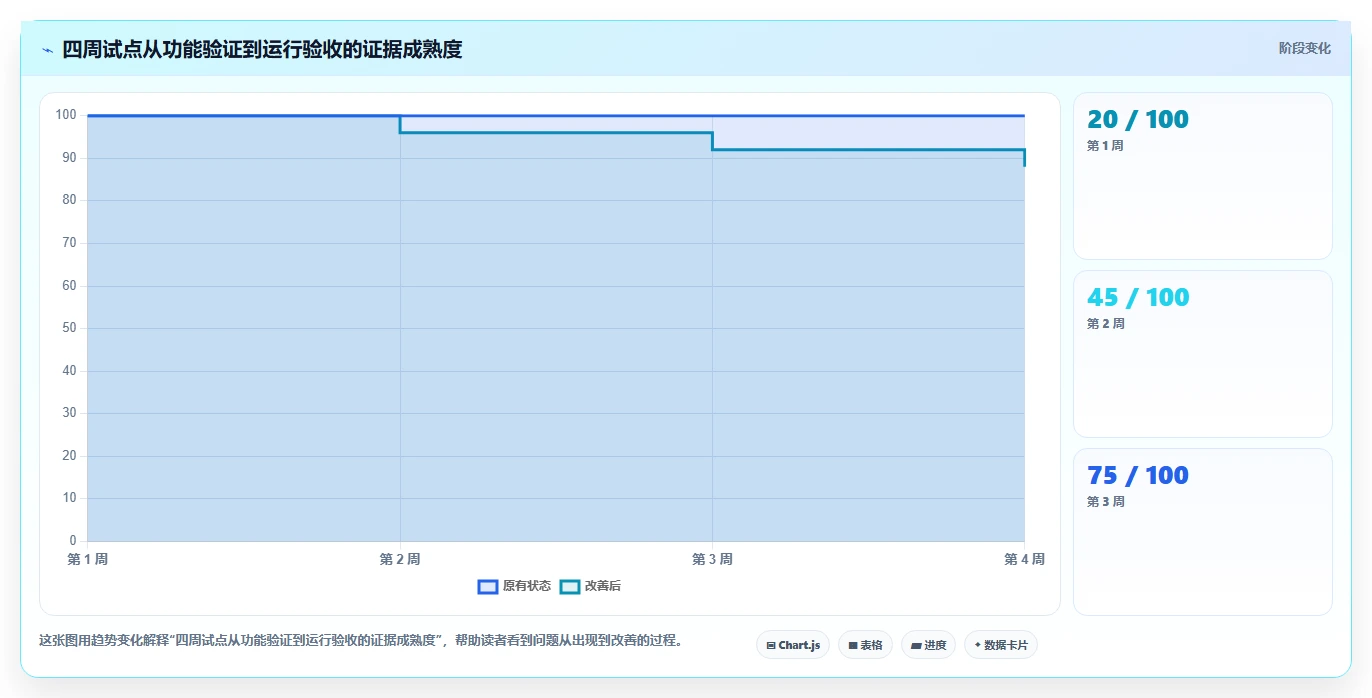This screenshot has height=698, width=1372.
Task: Click the chart title 四周试点从功能验证到运行验收的证据成熟度
Action: click(262, 50)
